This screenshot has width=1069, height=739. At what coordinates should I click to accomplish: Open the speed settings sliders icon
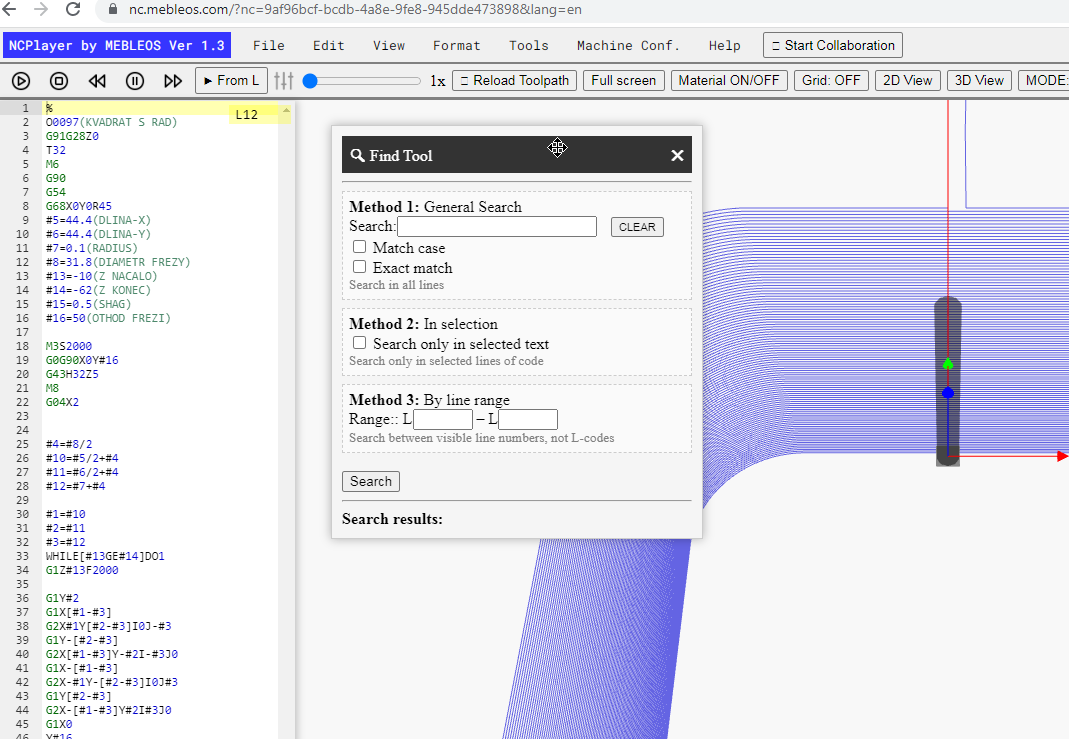point(284,81)
